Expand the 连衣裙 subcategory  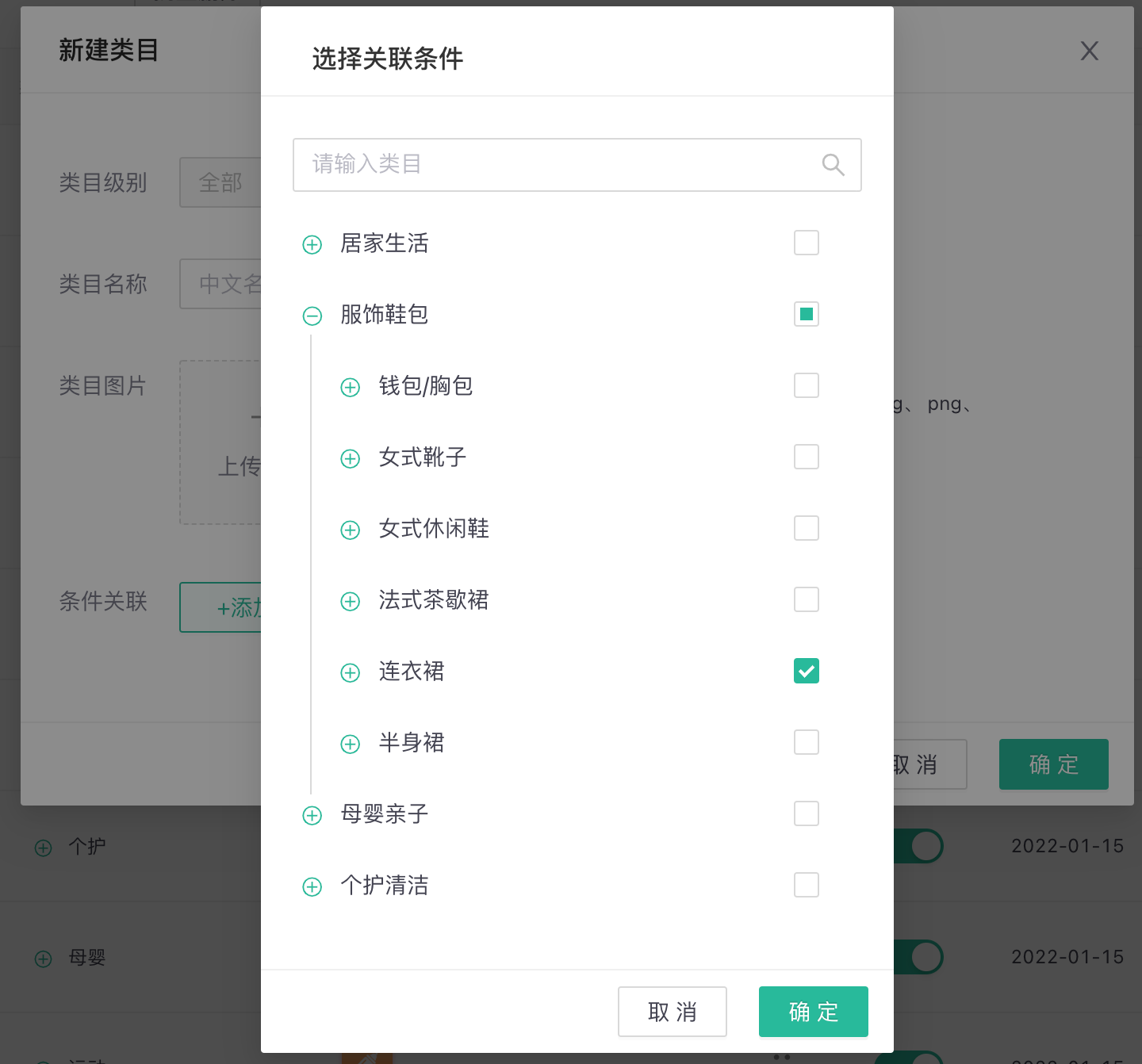(351, 672)
